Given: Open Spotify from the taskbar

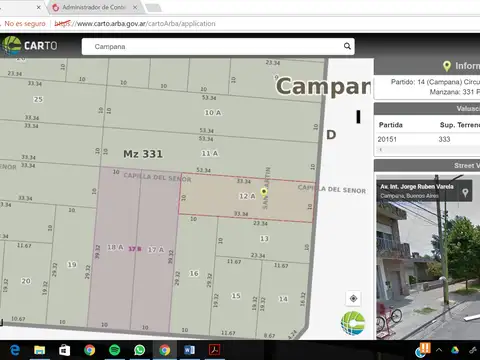Looking at the screenshot, I should (x=114, y=350).
